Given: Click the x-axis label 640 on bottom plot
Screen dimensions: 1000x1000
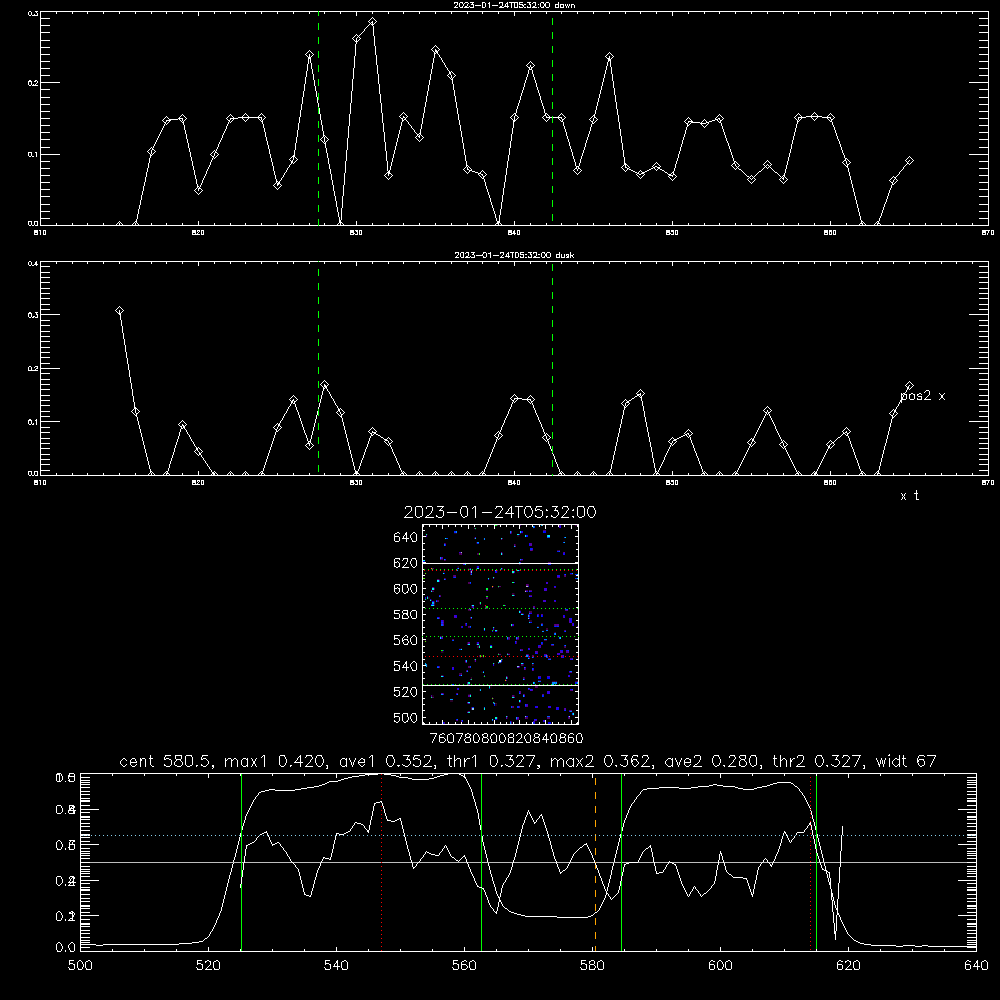Looking at the screenshot, I should tap(976, 966).
